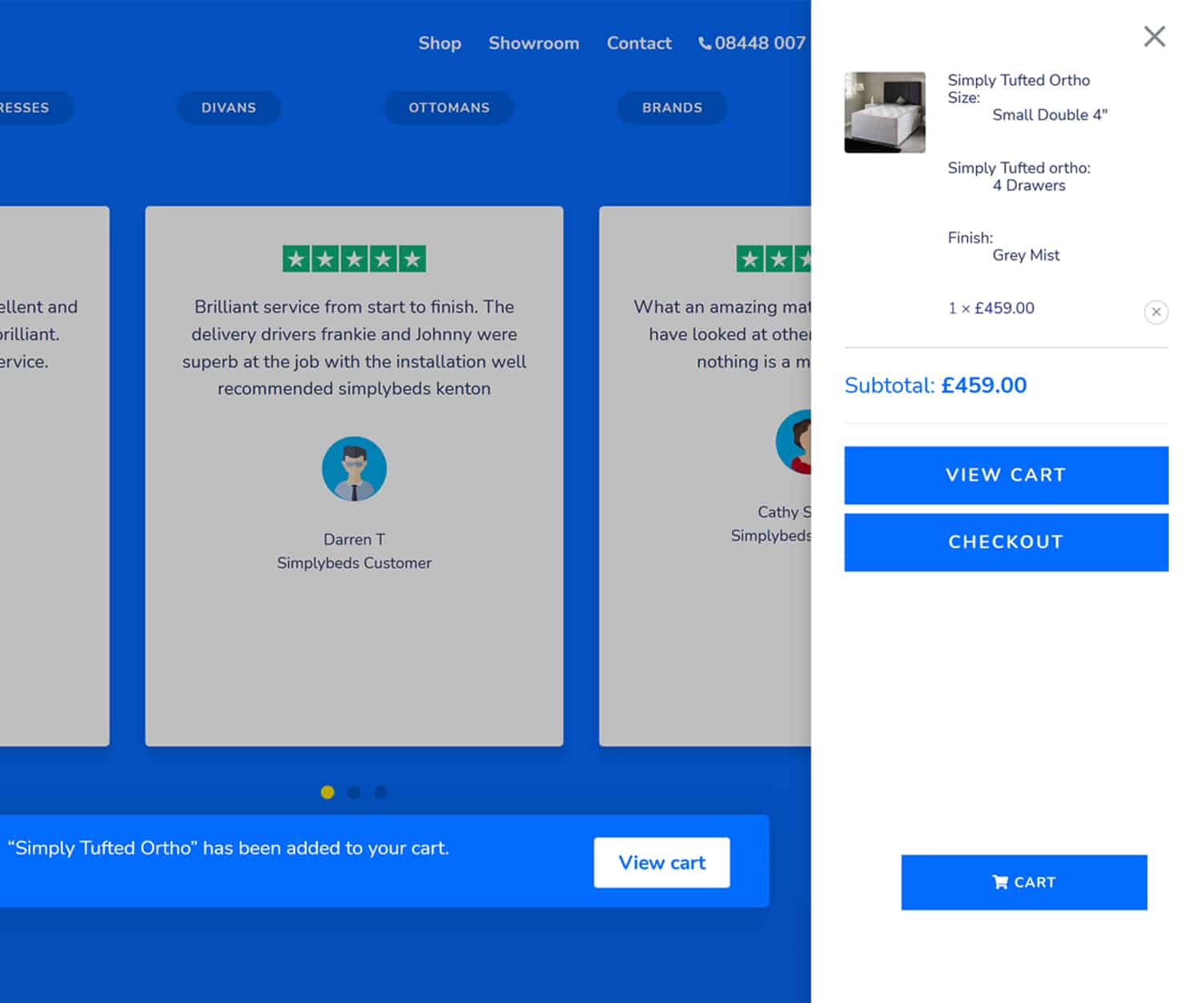This screenshot has width=1204, height=1003.
Task: Click Darren T's five-star rating
Action: [354, 258]
